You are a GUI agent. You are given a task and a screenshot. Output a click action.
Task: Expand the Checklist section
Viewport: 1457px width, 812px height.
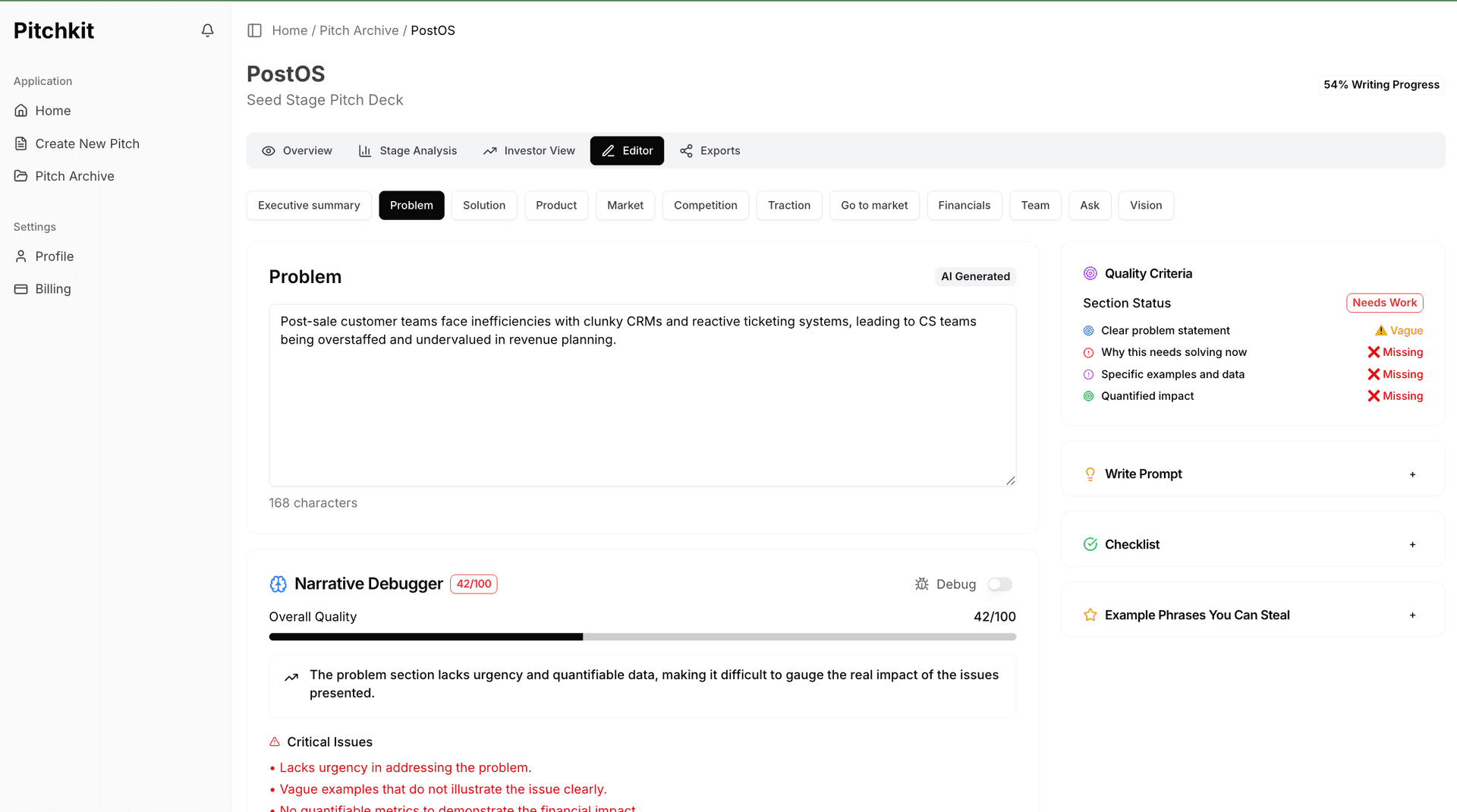1412,544
